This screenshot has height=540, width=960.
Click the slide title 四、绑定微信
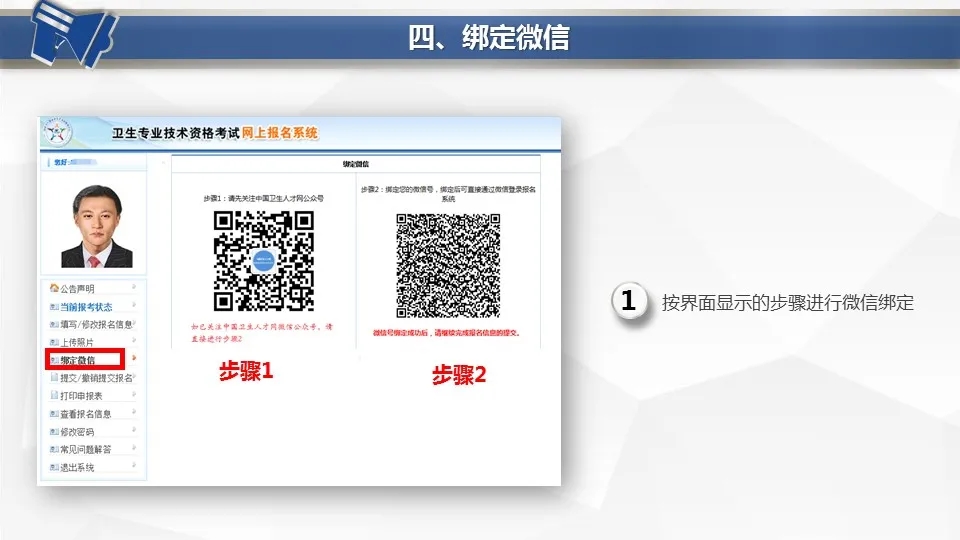(489, 37)
